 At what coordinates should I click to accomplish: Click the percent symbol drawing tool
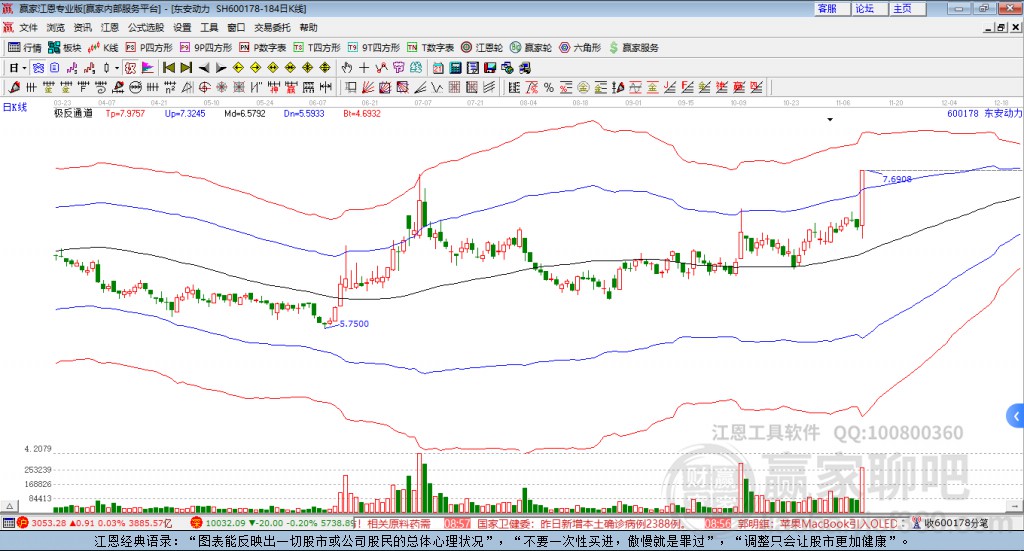550,88
